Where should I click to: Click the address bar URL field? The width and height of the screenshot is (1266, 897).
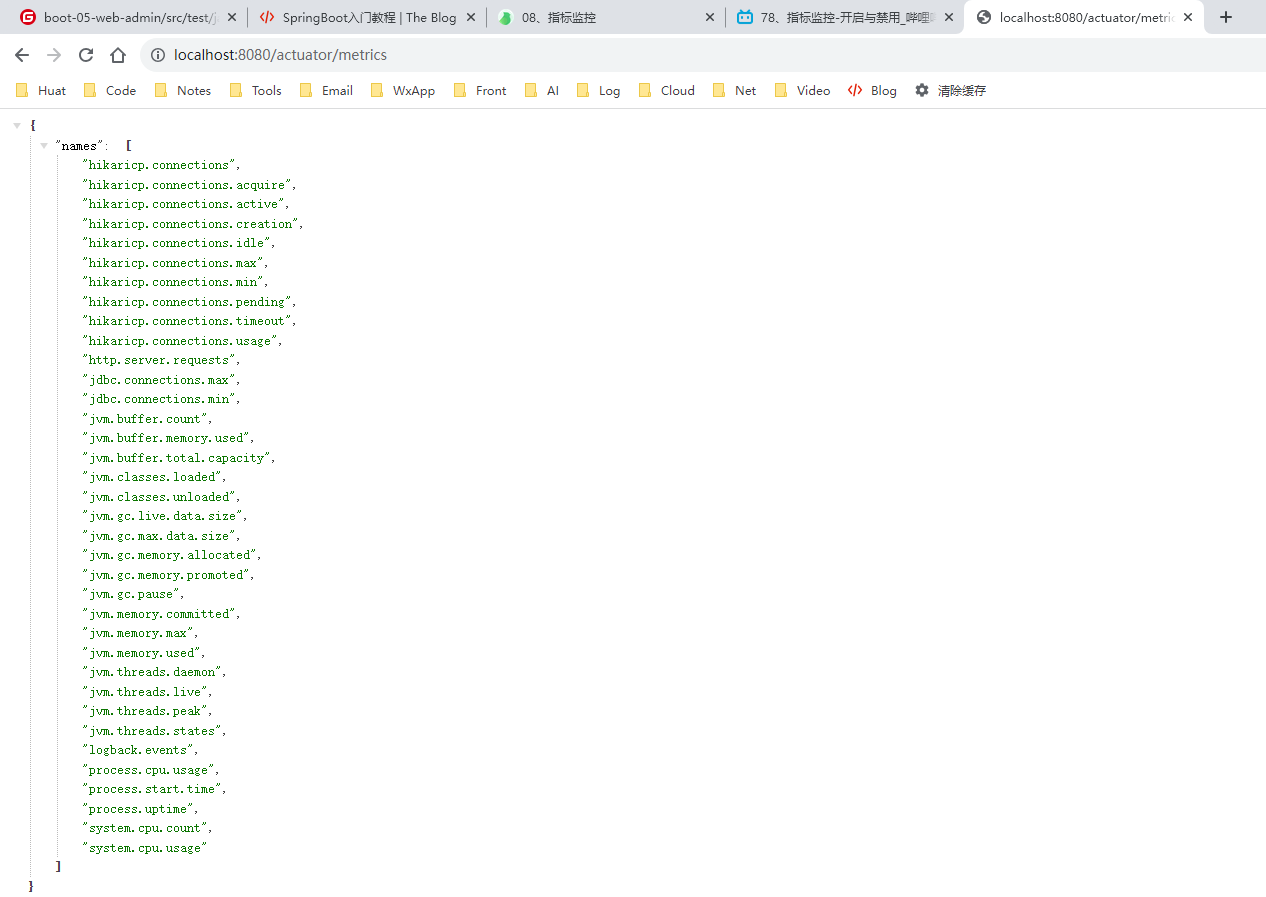600,55
